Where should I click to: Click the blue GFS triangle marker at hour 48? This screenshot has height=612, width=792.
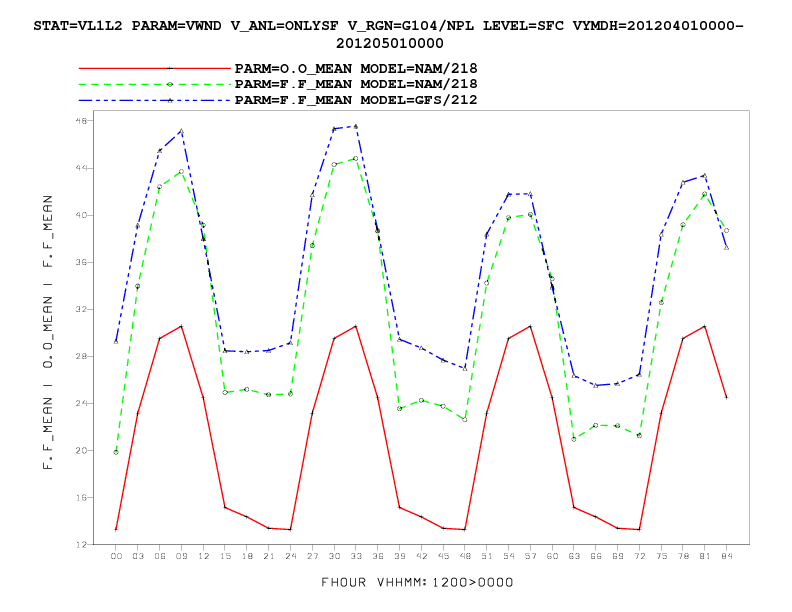[465, 369]
